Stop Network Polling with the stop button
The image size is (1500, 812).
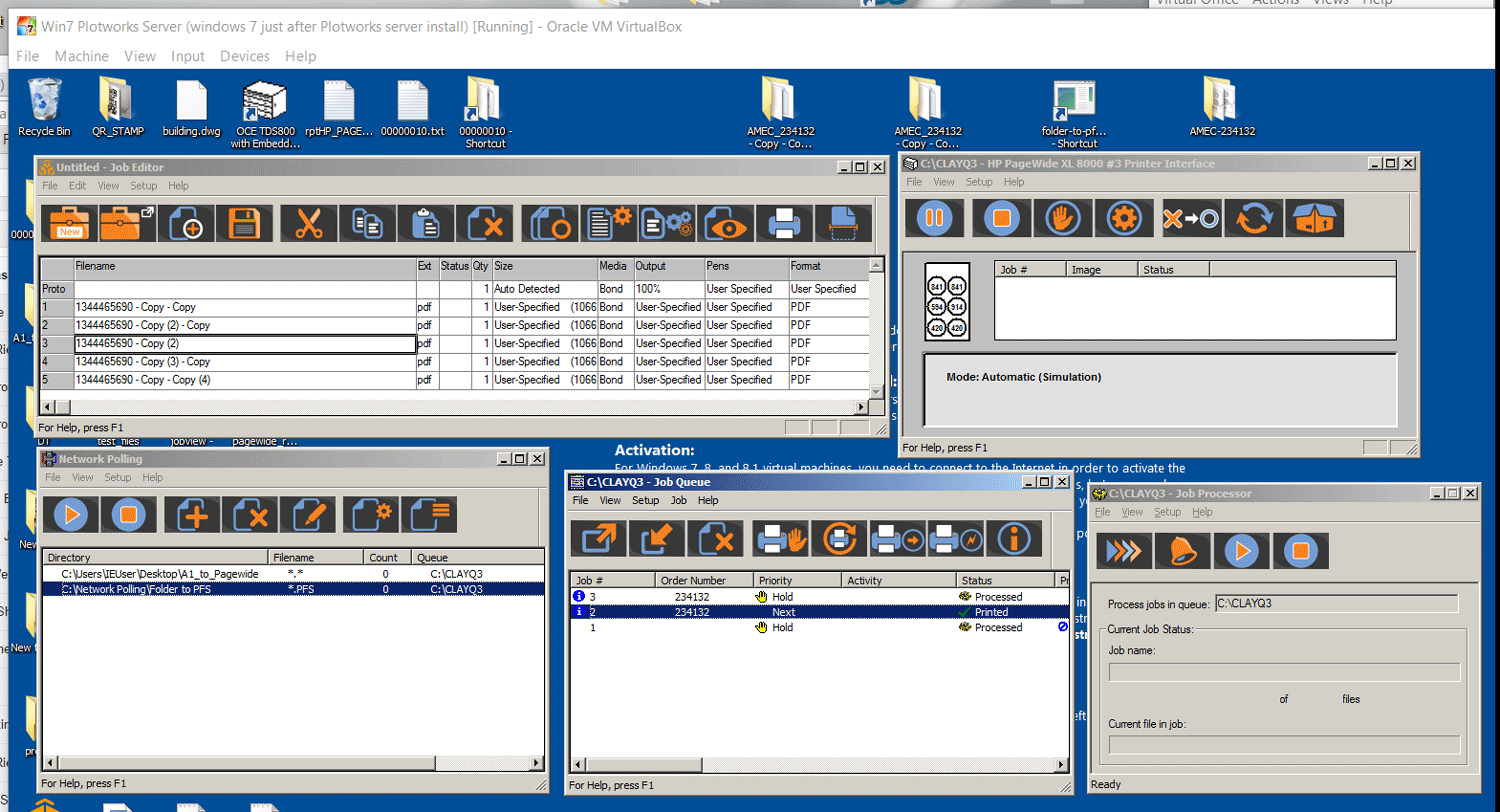(x=130, y=515)
